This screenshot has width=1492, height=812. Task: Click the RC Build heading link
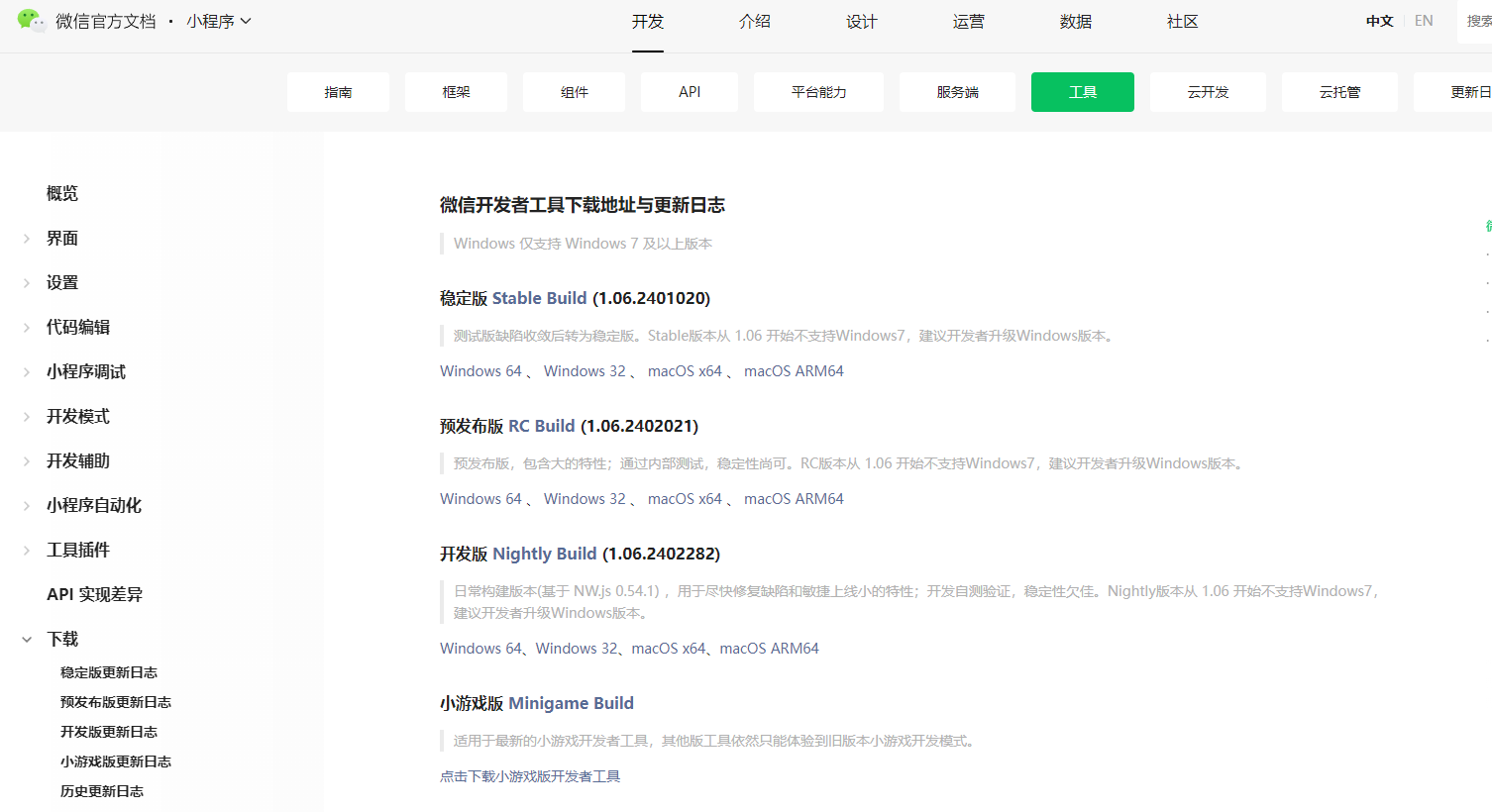(x=542, y=426)
